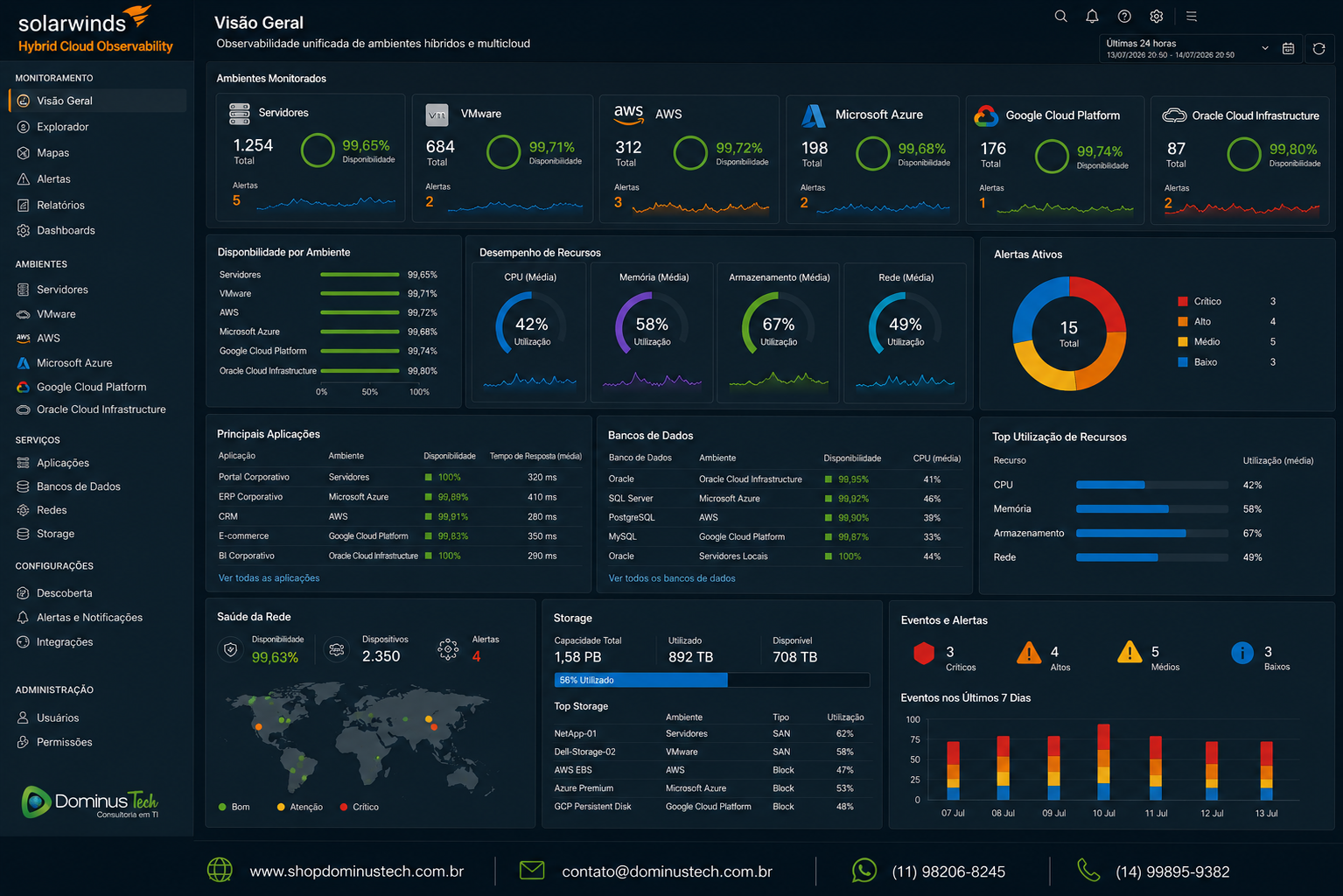Click the orange Altos warning triangle icon
Image resolution: width=1343 pixels, height=896 pixels.
click(x=1029, y=653)
